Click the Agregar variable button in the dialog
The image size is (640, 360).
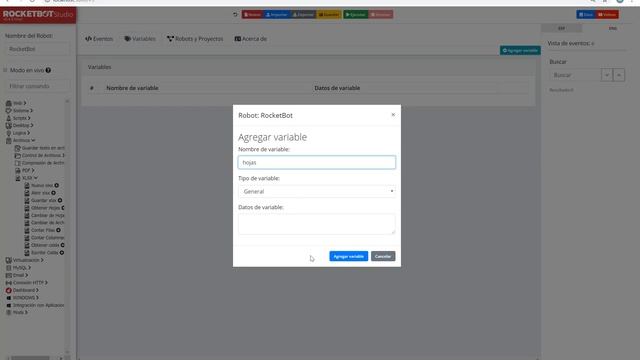coord(348,256)
